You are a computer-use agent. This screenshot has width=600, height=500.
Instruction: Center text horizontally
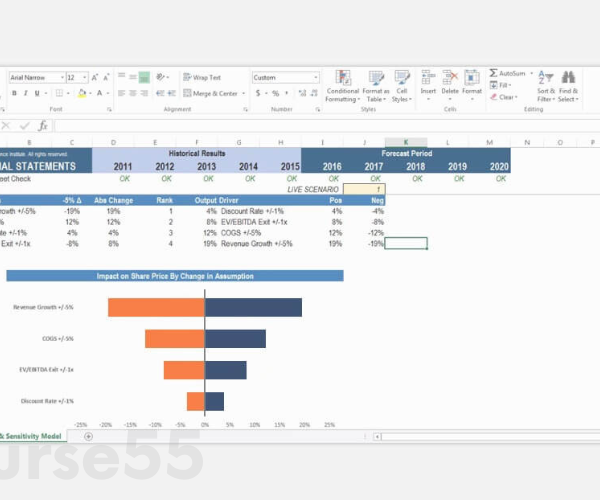tap(133, 93)
